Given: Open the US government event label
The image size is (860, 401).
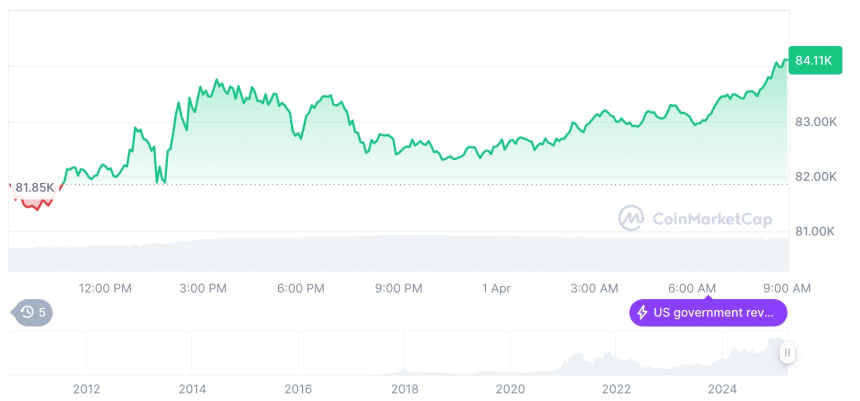Looking at the screenshot, I should (713, 313).
